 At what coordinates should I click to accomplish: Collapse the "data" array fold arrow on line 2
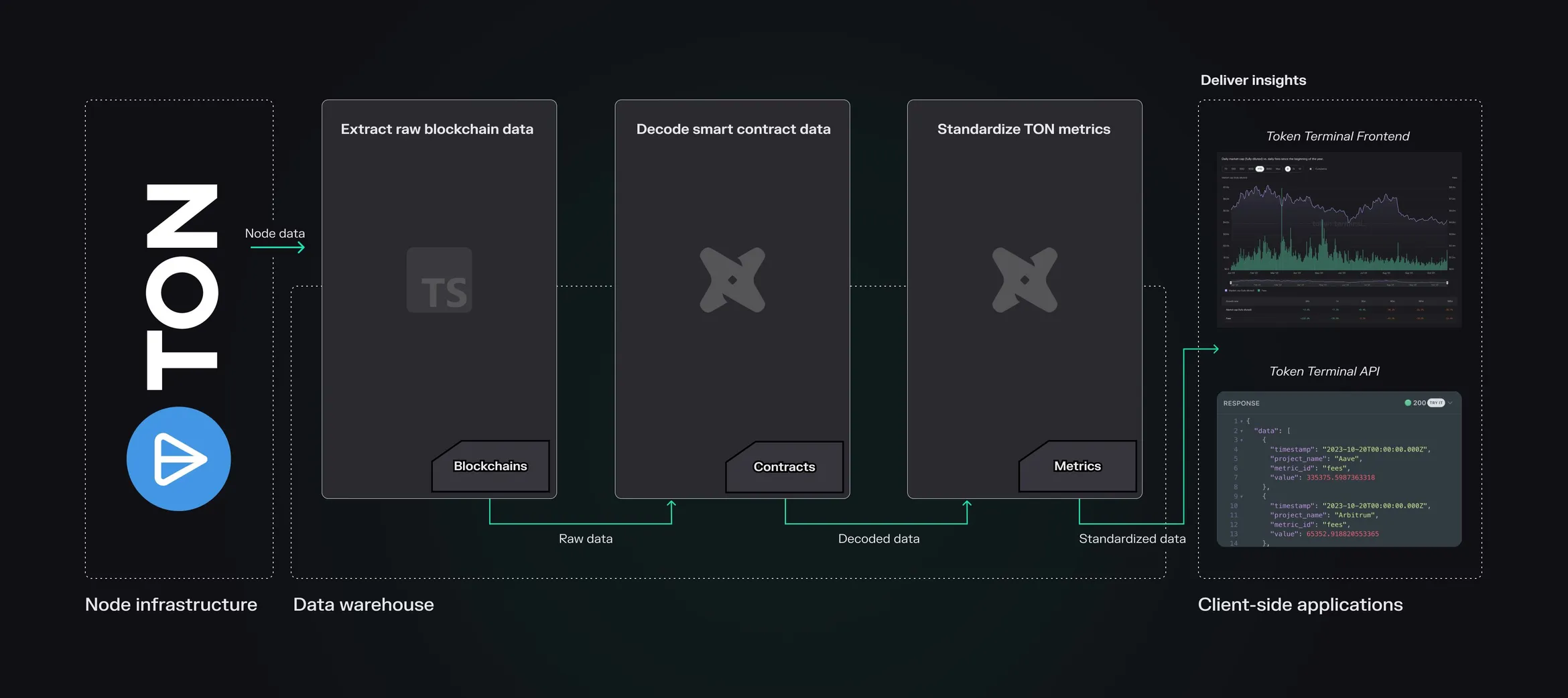click(x=1242, y=431)
